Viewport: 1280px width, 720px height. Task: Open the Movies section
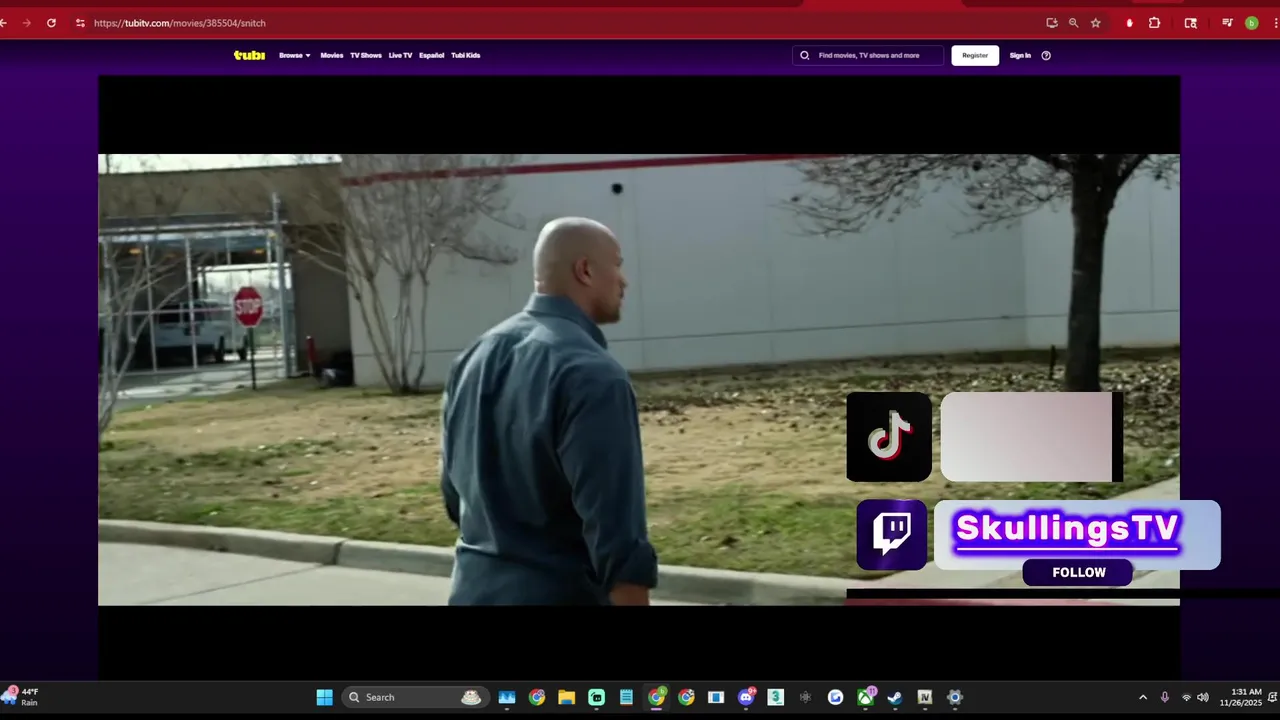331,55
